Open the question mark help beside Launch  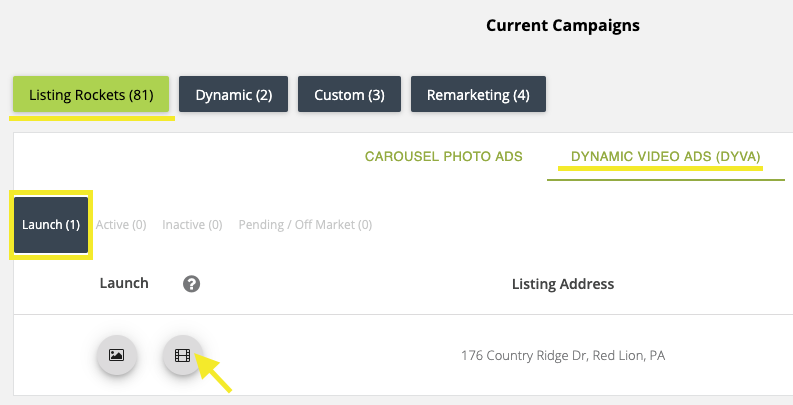pos(192,284)
